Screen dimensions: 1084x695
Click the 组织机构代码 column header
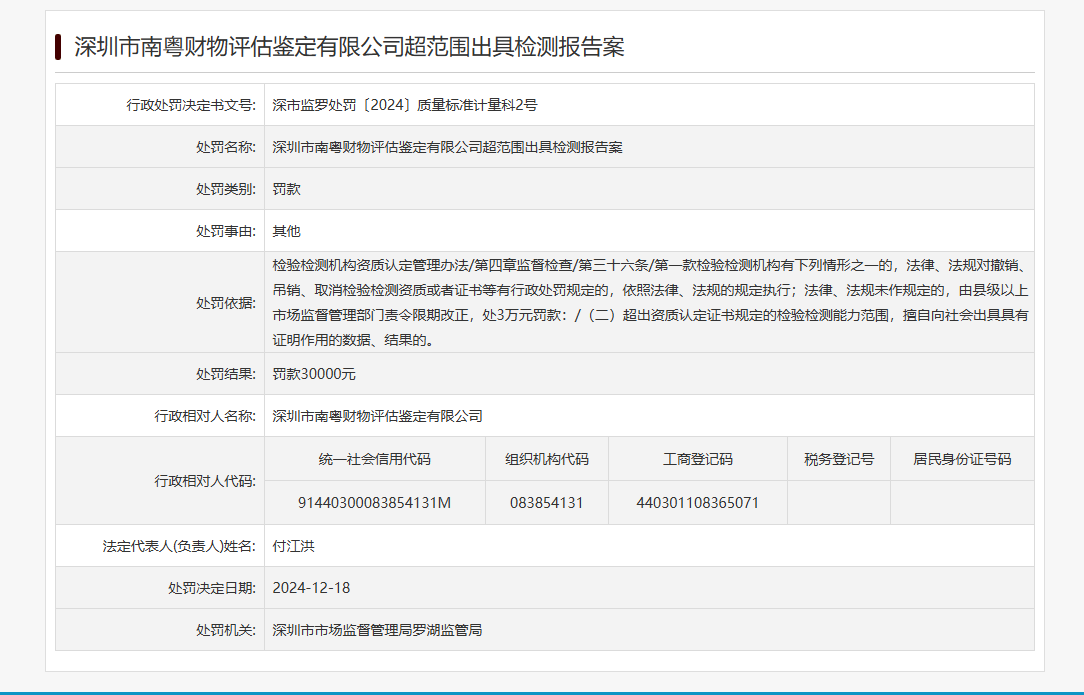pos(547,459)
